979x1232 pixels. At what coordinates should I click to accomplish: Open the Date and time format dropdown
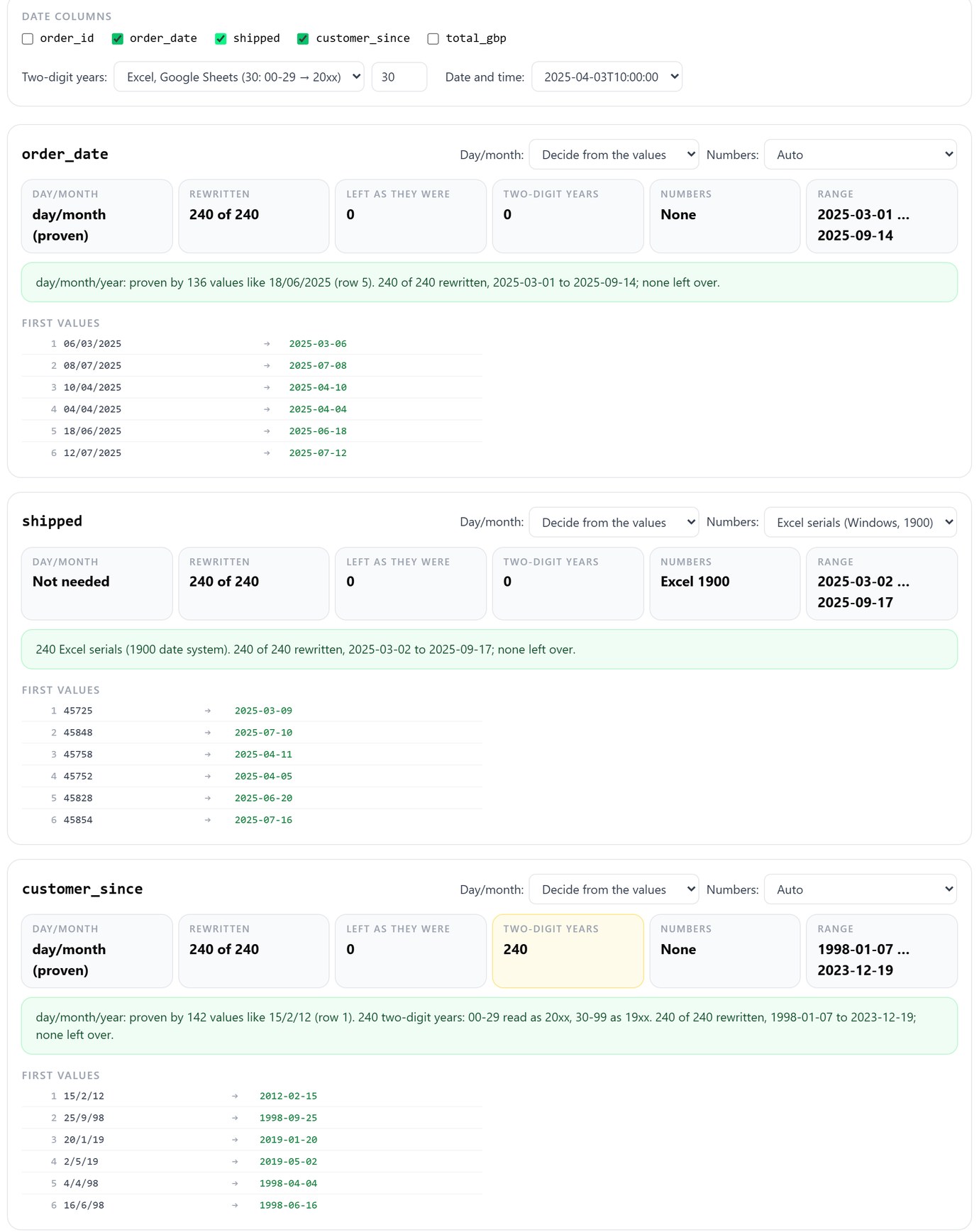pyautogui.click(x=607, y=77)
